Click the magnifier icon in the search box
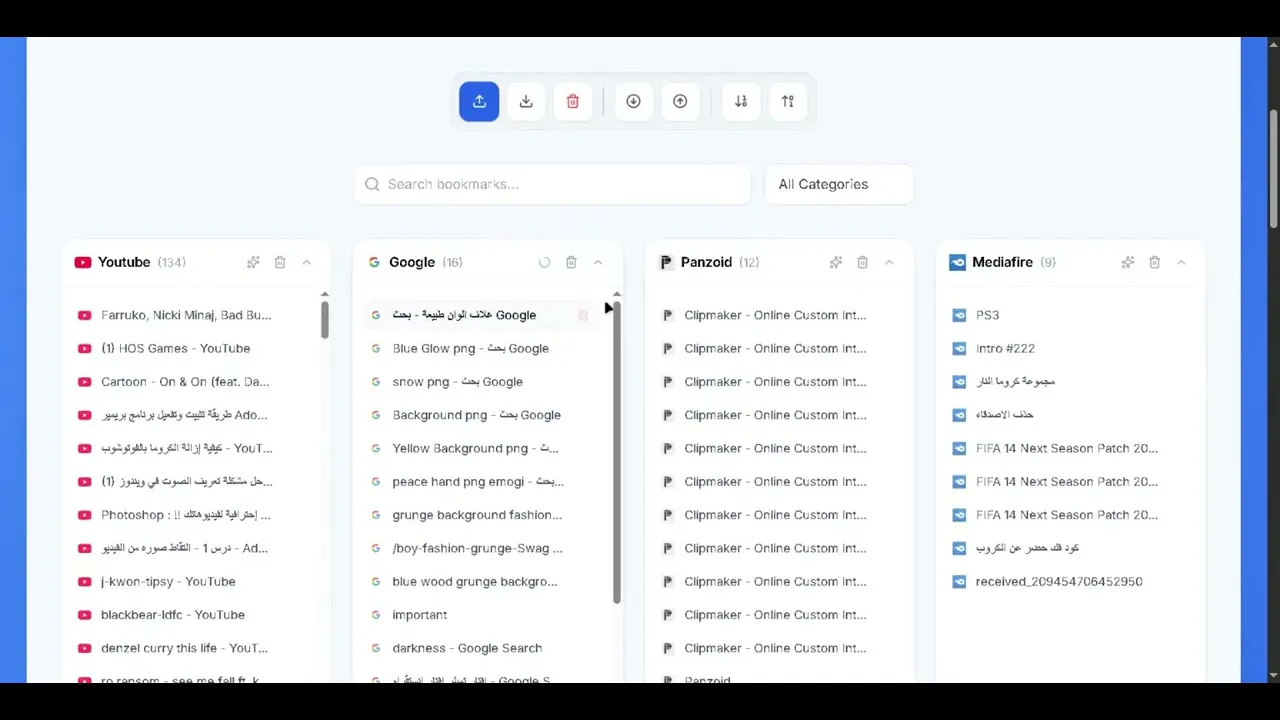Screen dimensions: 1280x720 point(372,184)
